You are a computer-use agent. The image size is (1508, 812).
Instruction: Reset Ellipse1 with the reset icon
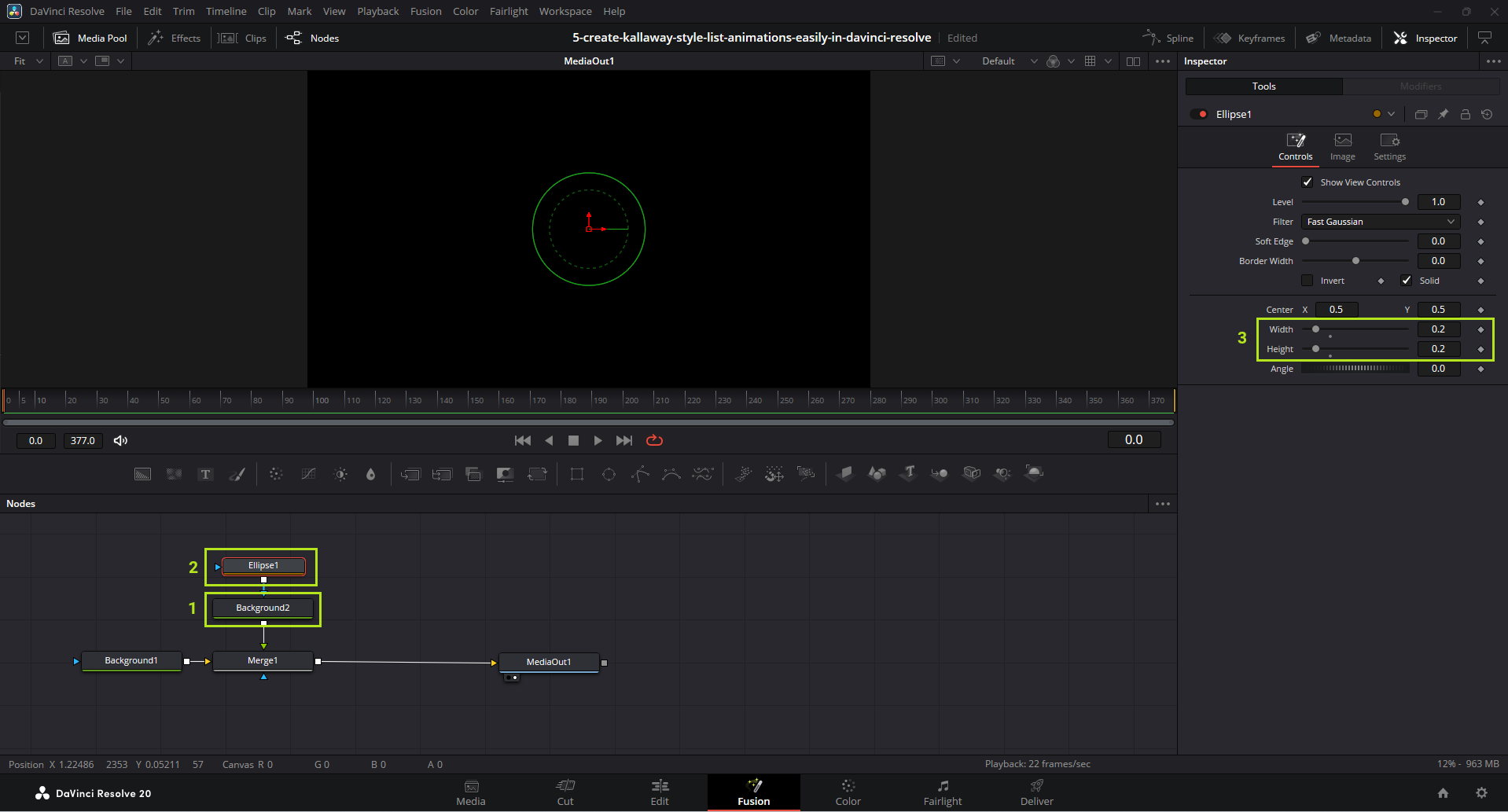tap(1487, 114)
